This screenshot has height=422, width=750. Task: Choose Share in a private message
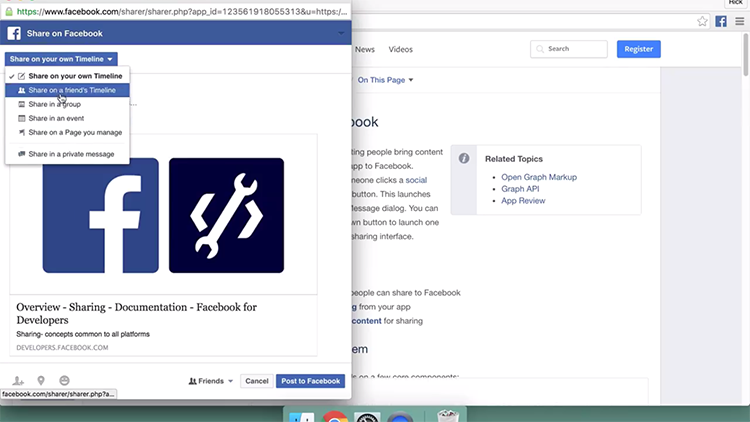tap(67, 154)
